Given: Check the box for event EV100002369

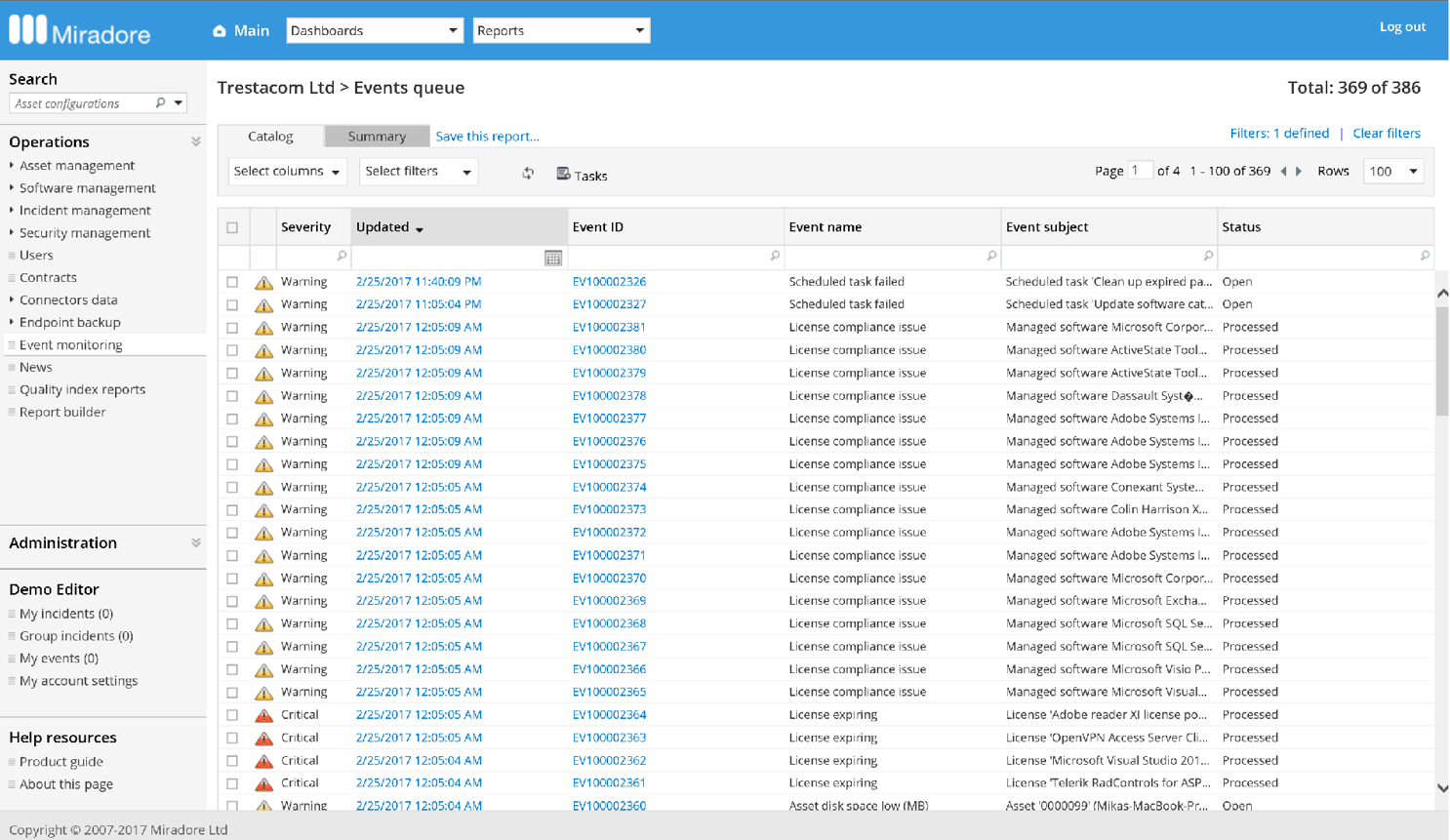Looking at the screenshot, I should tap(232, 601).
